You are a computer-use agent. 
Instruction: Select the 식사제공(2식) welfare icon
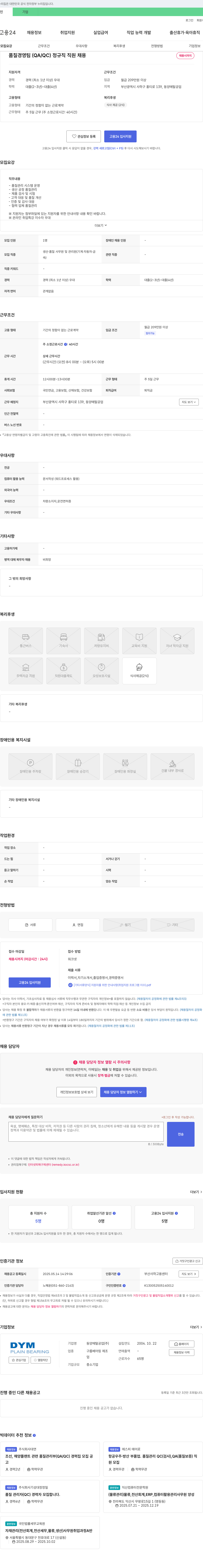(x=139, y=671)
